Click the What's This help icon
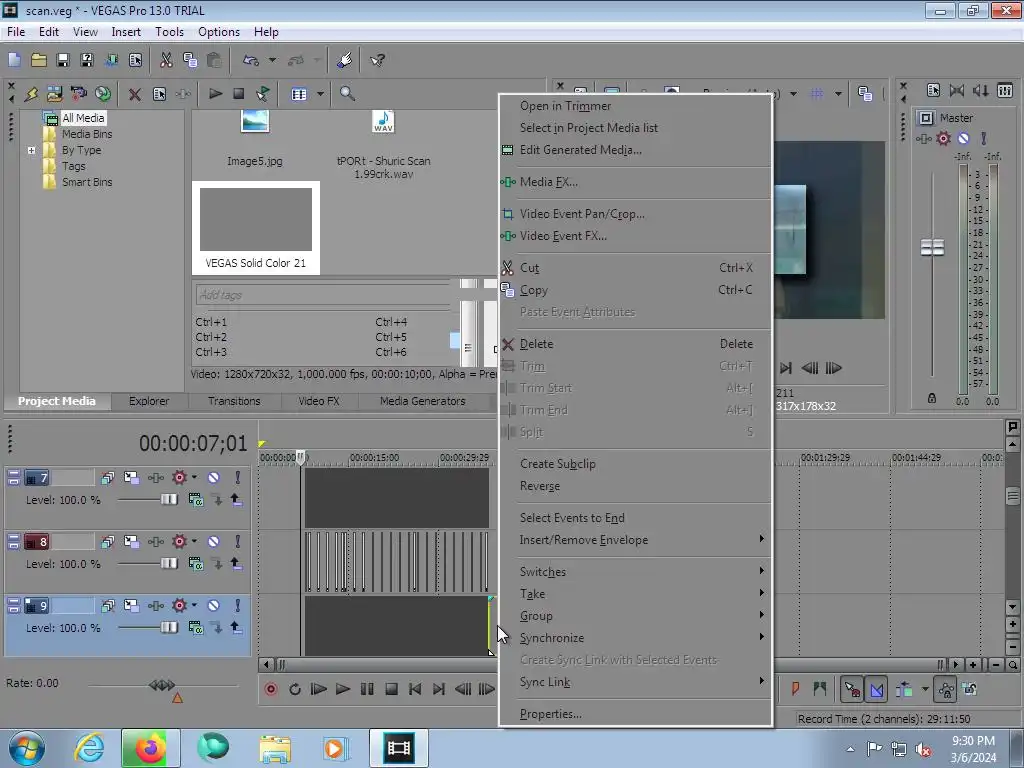The width and height of the screenshot is (1024, 768). point(377,60)
